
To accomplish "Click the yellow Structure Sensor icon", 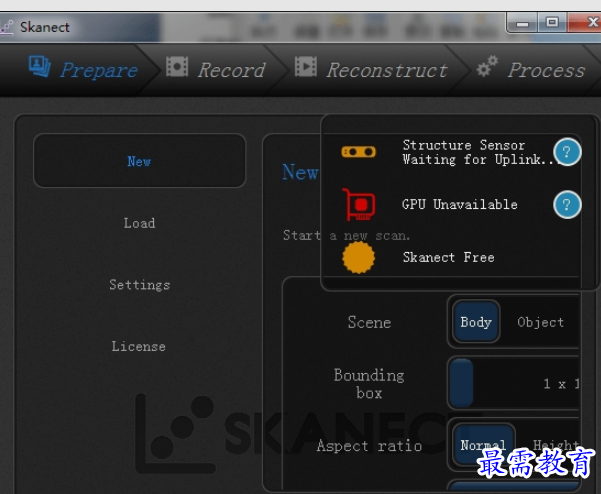I will [x=358, y=152].
